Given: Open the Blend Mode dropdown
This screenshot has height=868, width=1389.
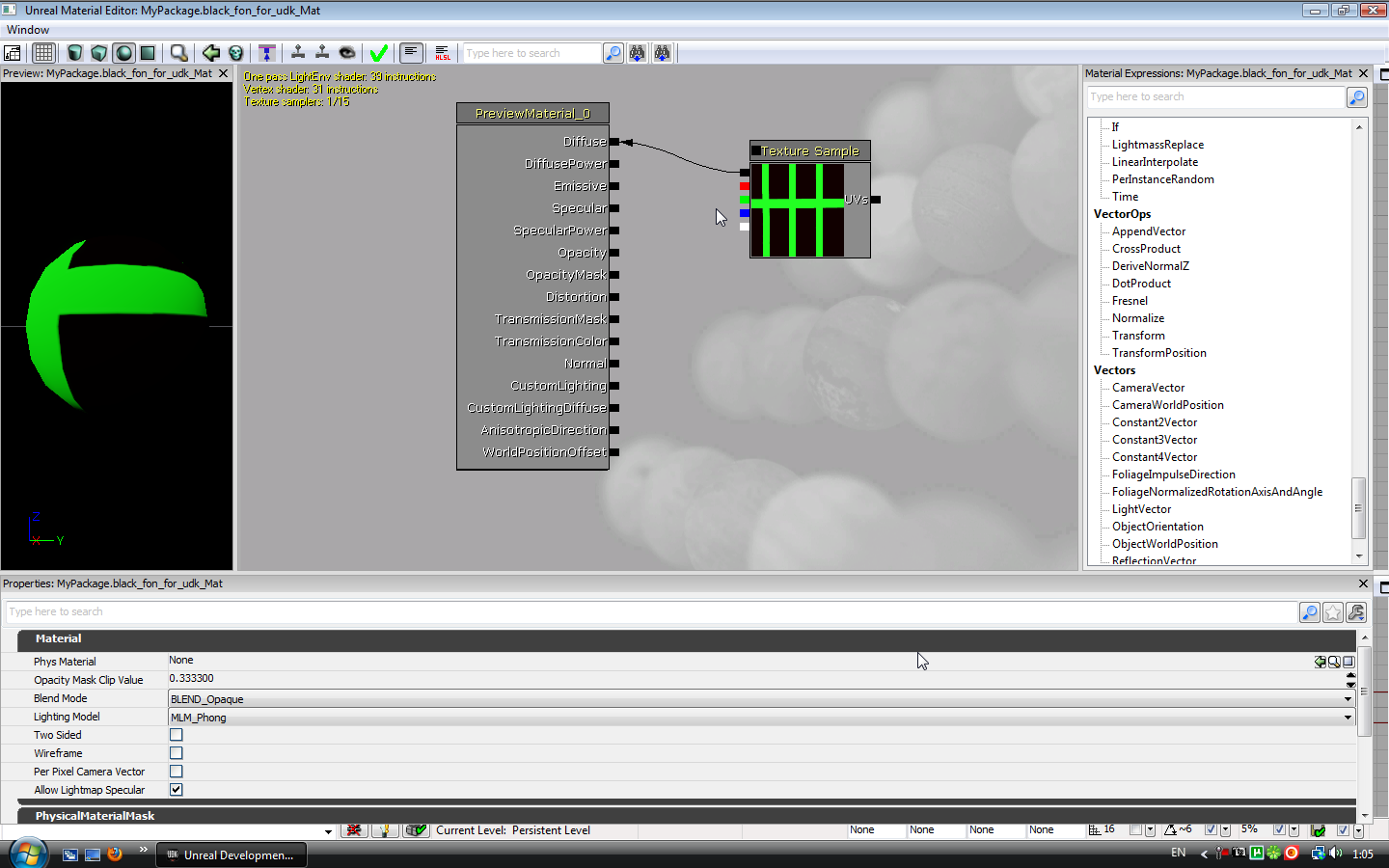Looking at the screenshot, I should [x=1348, y=699].
